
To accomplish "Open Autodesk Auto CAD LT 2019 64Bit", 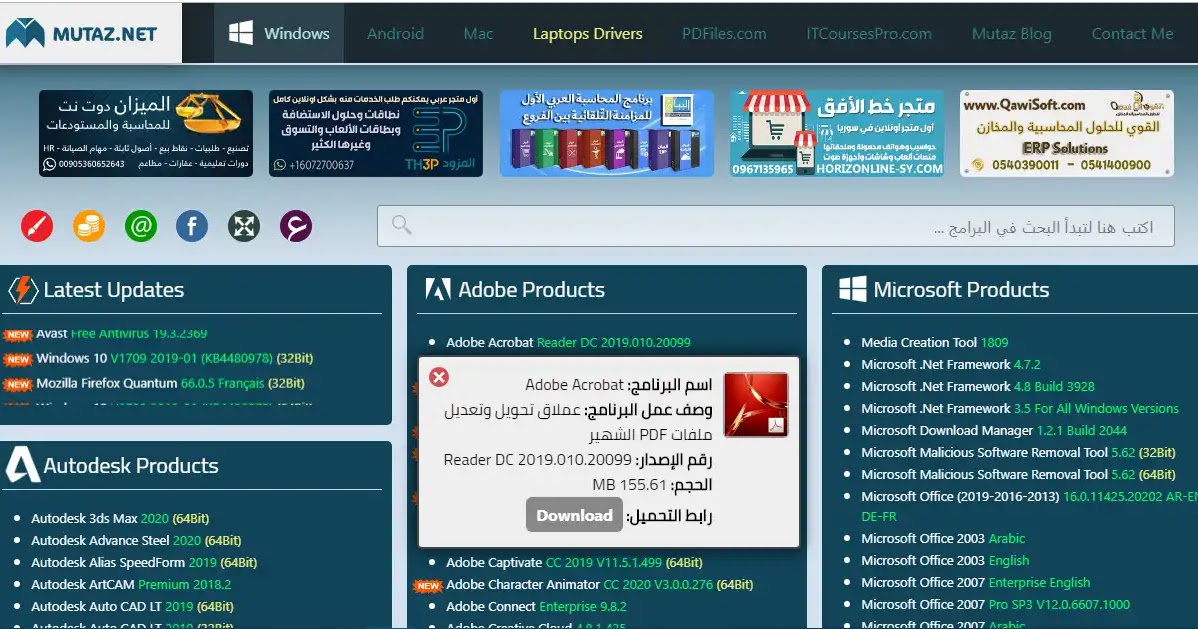I will 132,606.
